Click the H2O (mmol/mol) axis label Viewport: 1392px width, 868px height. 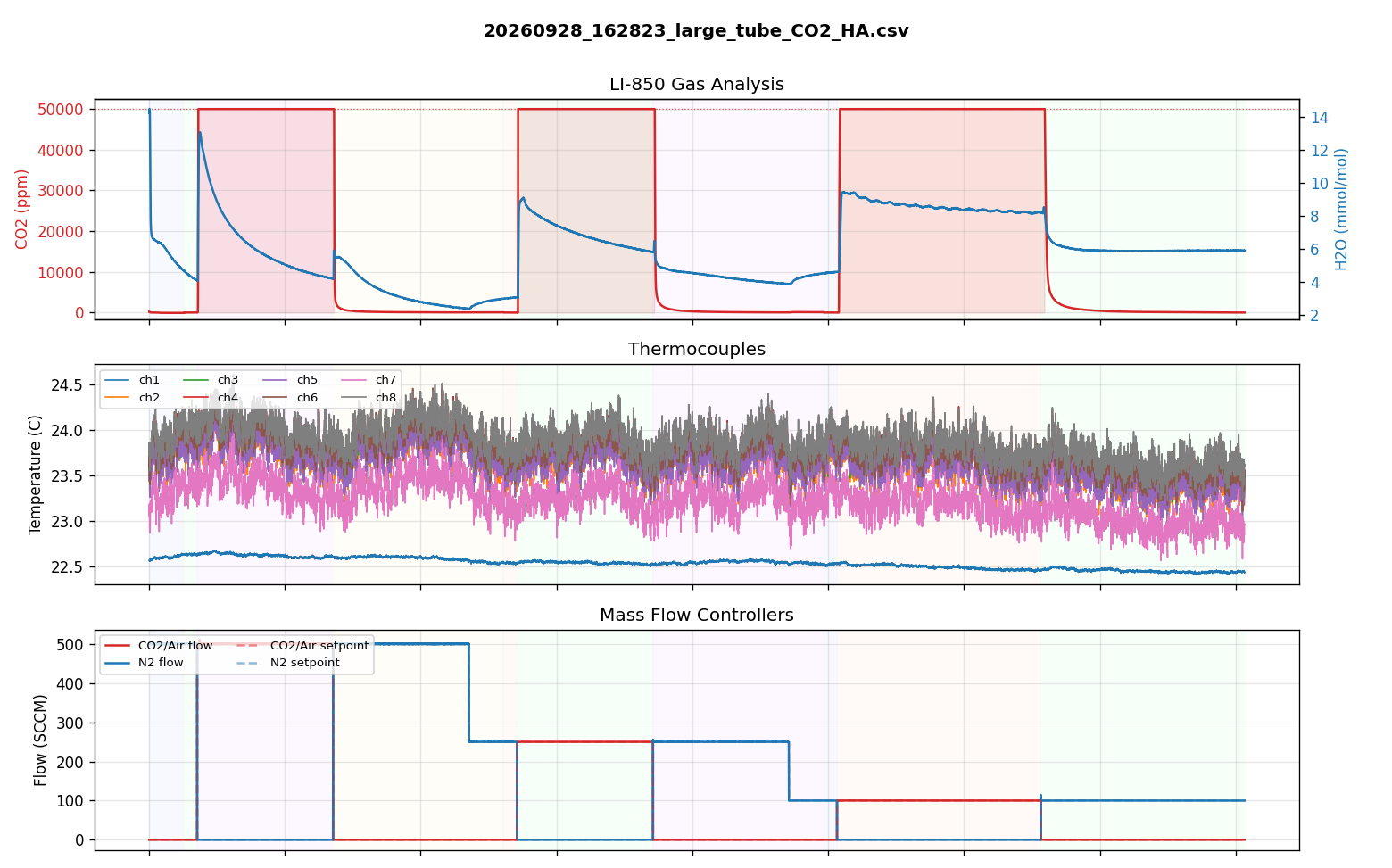tap(1341, 210)
